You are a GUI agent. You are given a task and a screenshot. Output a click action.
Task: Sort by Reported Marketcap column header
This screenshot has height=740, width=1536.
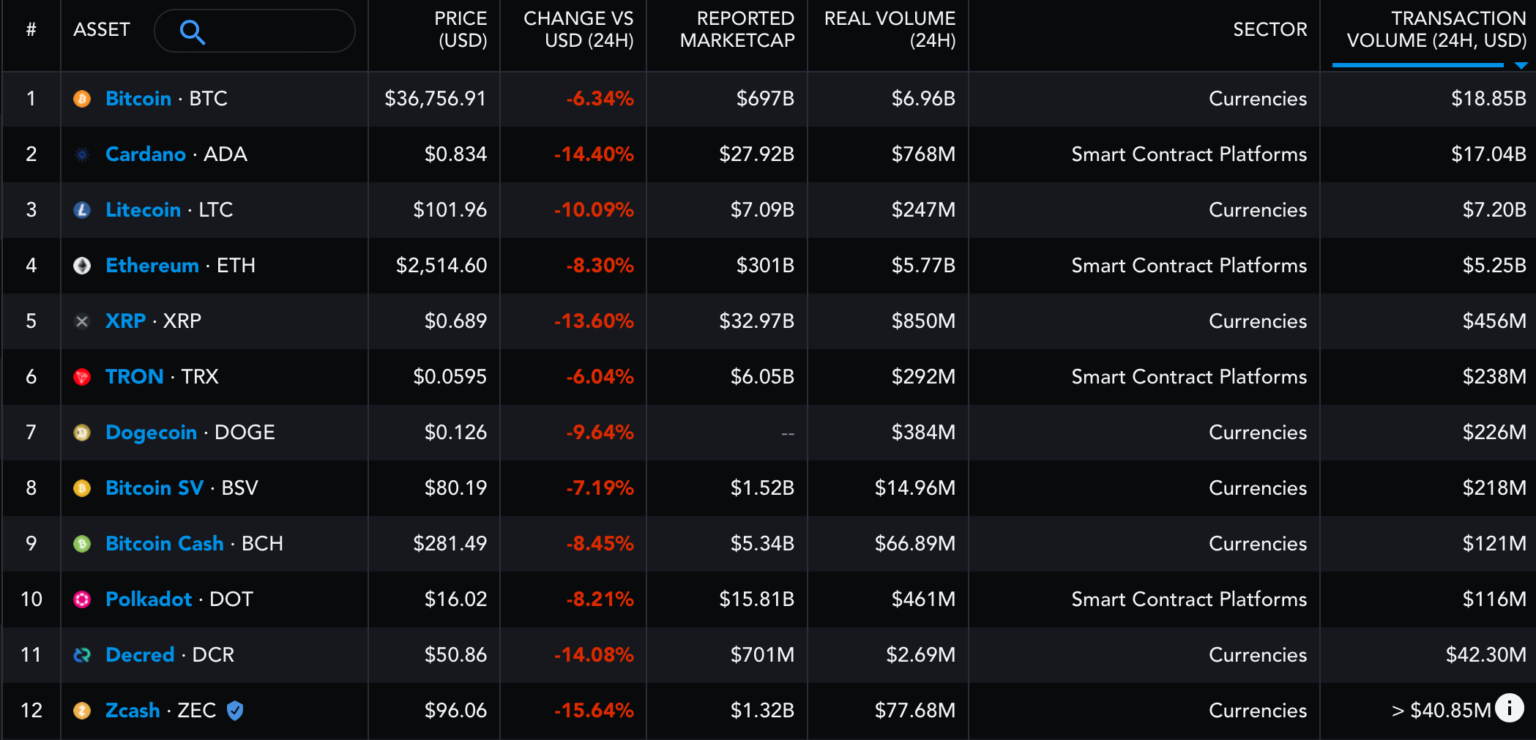click(737, 30)
